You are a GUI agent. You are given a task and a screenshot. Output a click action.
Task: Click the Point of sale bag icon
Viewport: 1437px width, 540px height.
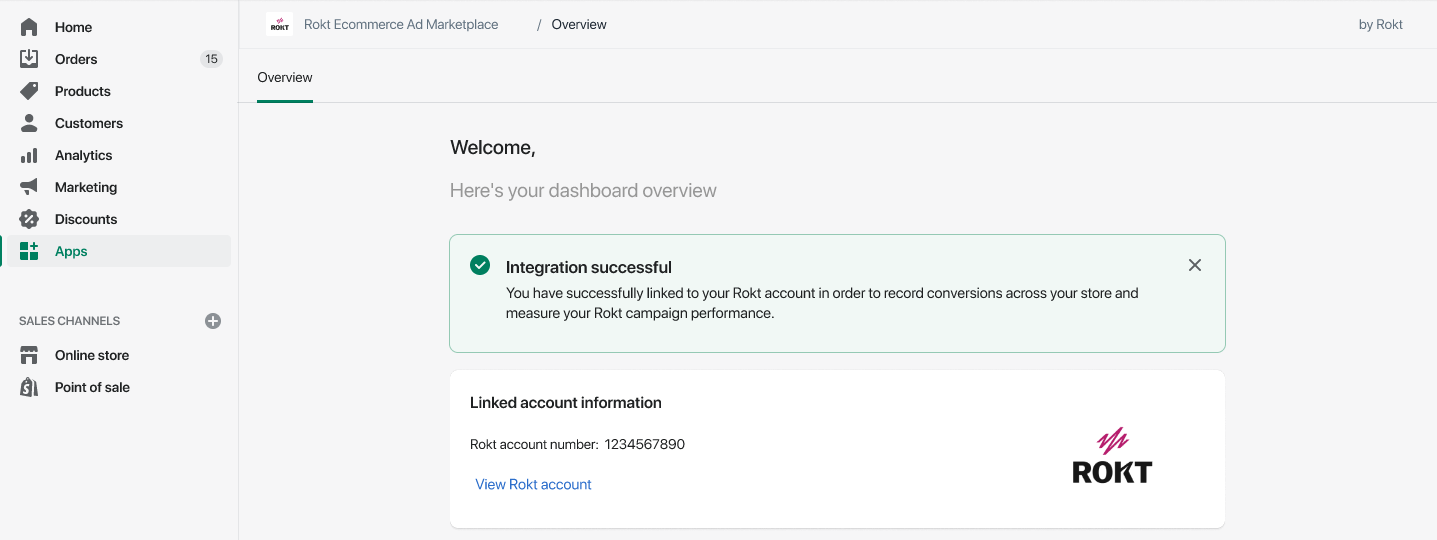click(x=29, y=387)
